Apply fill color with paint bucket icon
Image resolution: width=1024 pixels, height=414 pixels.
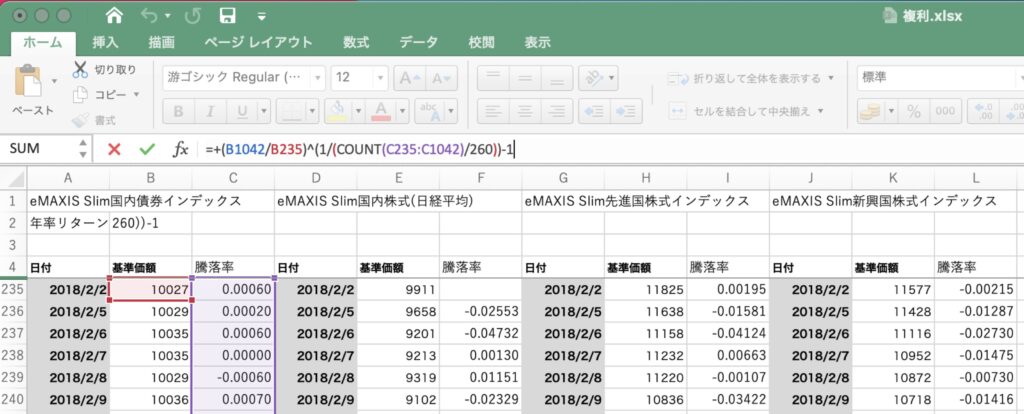pyautogui.click(x=338, y=111)
